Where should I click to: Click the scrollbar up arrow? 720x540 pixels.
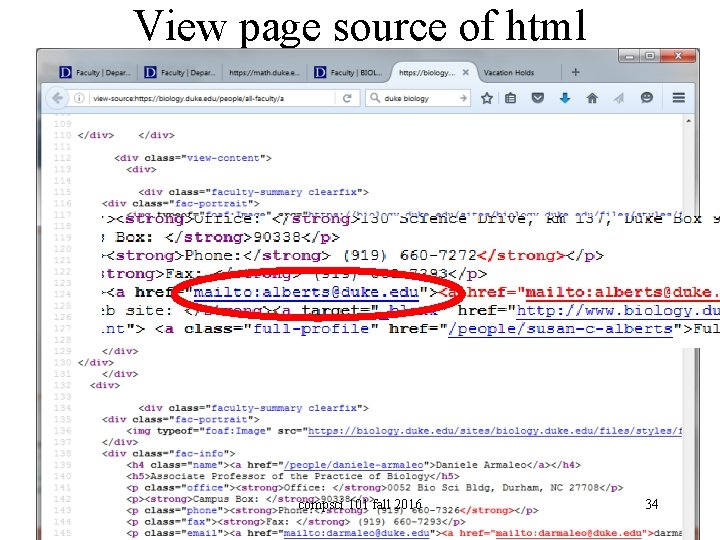point(688,121)
